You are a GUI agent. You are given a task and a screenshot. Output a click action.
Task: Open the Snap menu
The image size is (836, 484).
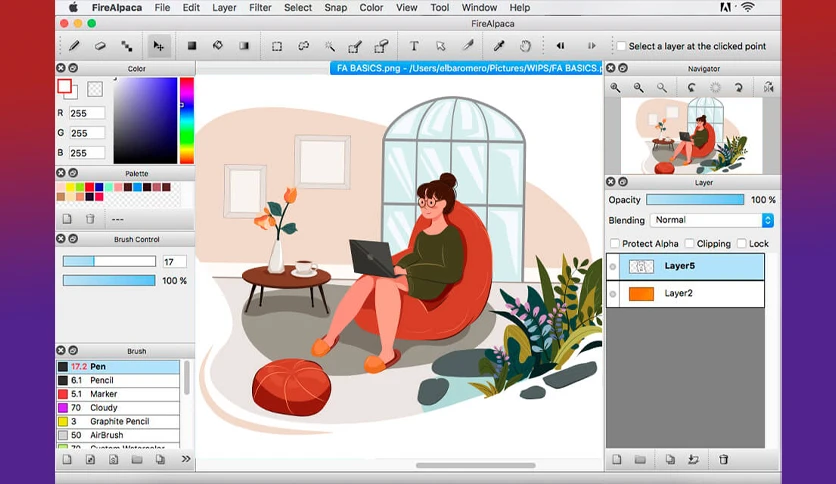[x=335, y=7]
